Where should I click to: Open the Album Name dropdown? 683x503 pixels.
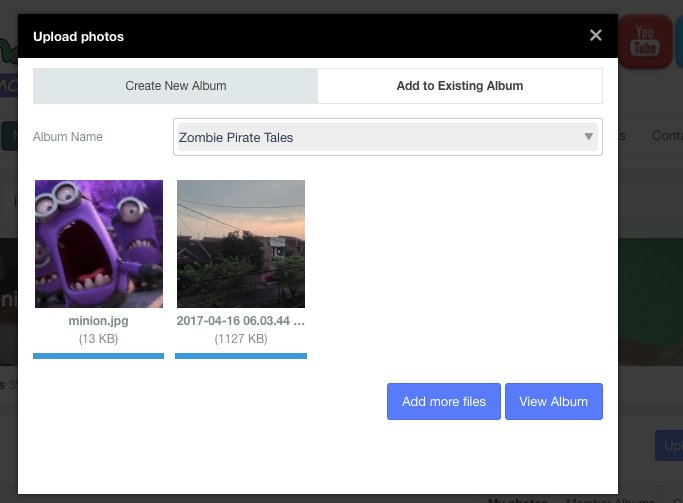[388, 137]
